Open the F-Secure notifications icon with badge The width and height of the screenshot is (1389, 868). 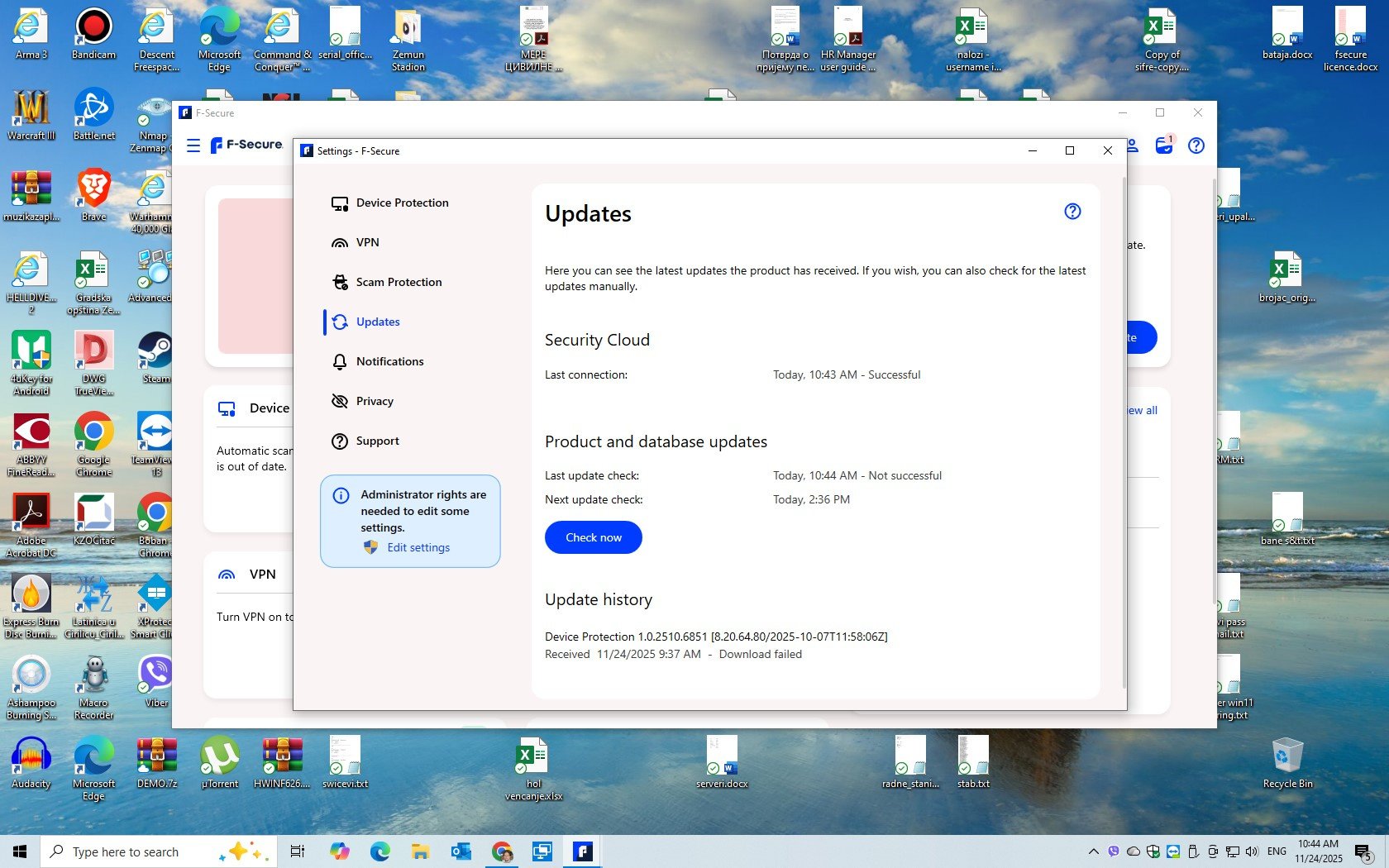[x=1164, y=145]
